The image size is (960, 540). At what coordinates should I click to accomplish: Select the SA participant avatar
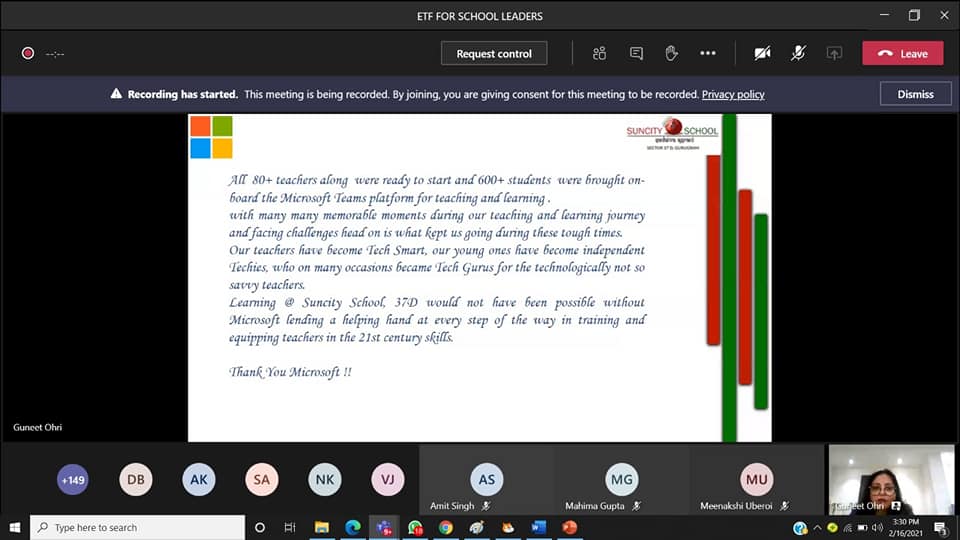point(261,479)
